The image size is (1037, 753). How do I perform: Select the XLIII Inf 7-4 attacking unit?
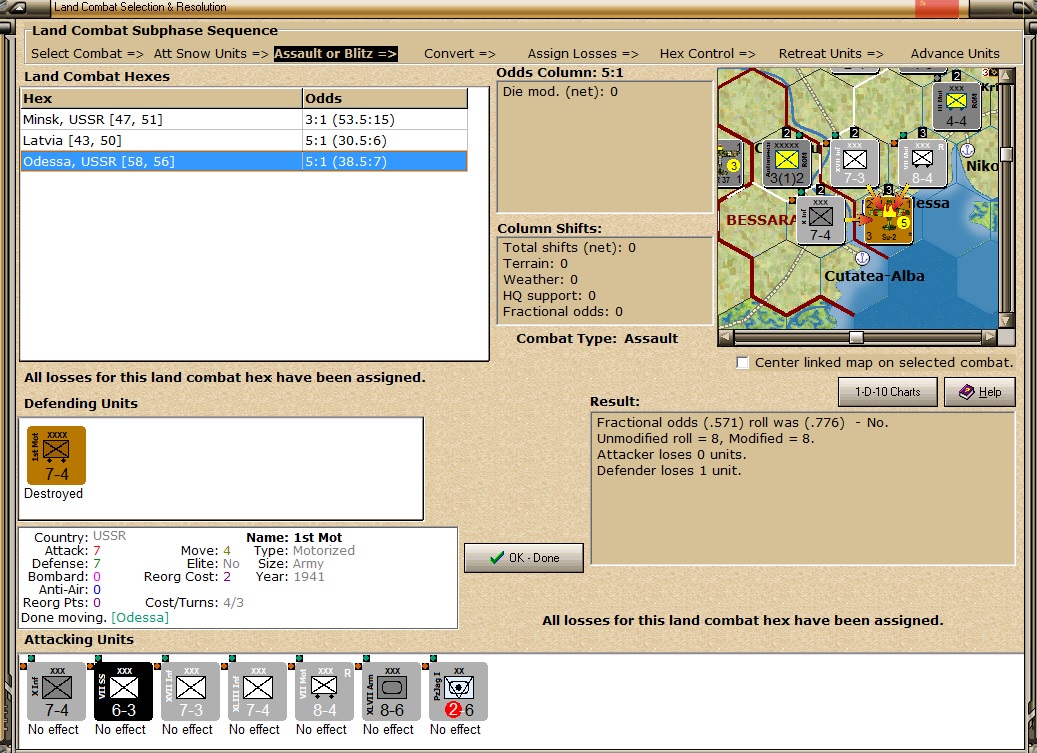pyautogui.click(x=257, y=692)
